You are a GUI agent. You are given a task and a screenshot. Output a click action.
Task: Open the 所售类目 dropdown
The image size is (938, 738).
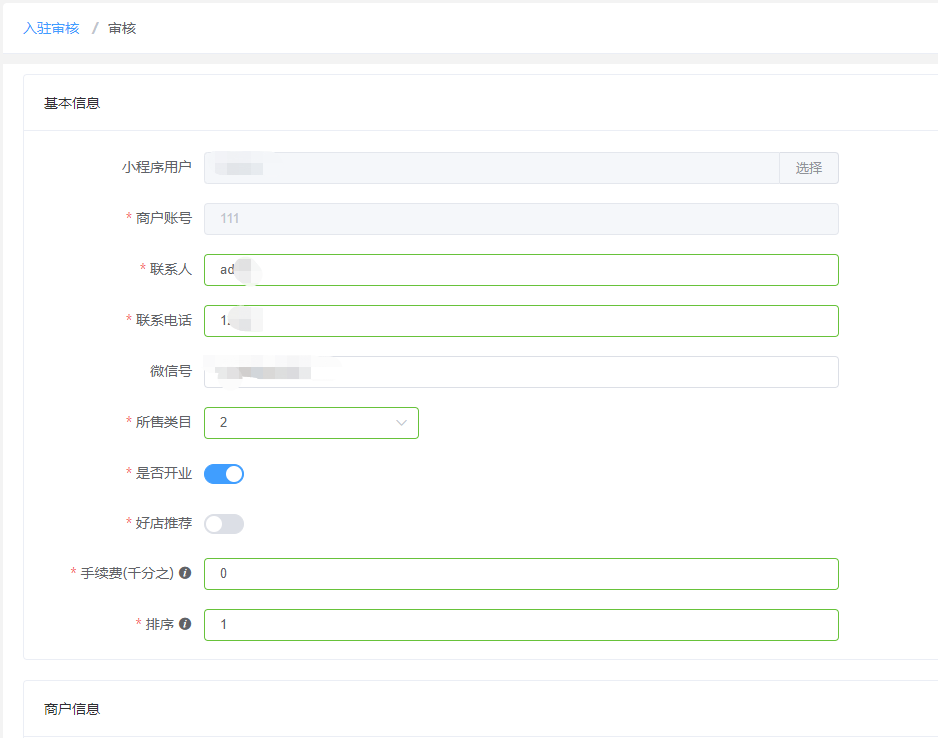pyautogui.click(x=311, y=423)
